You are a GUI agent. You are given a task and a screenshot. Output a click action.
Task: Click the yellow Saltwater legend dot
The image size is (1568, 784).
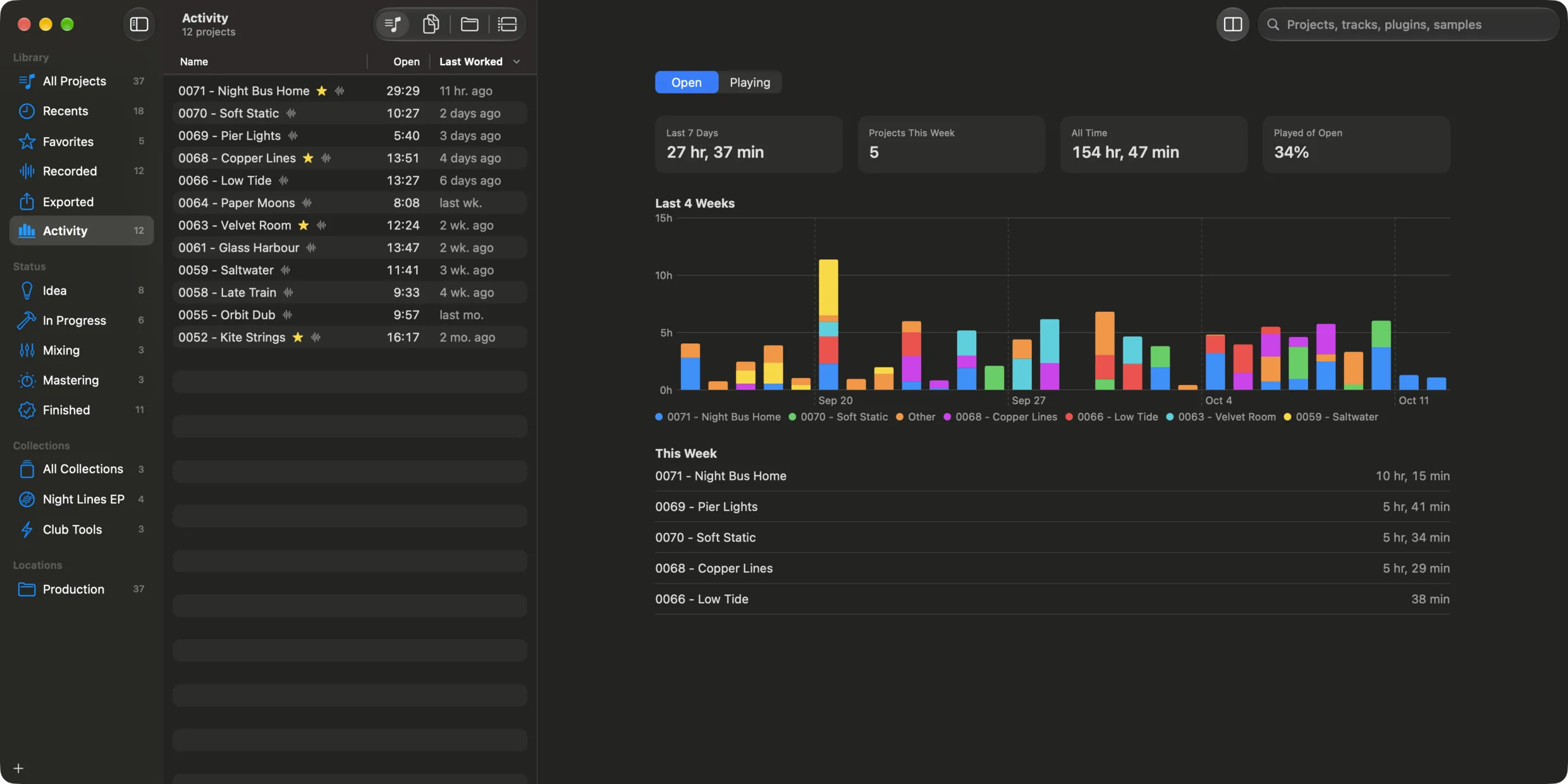click(x=1287, y=417)
